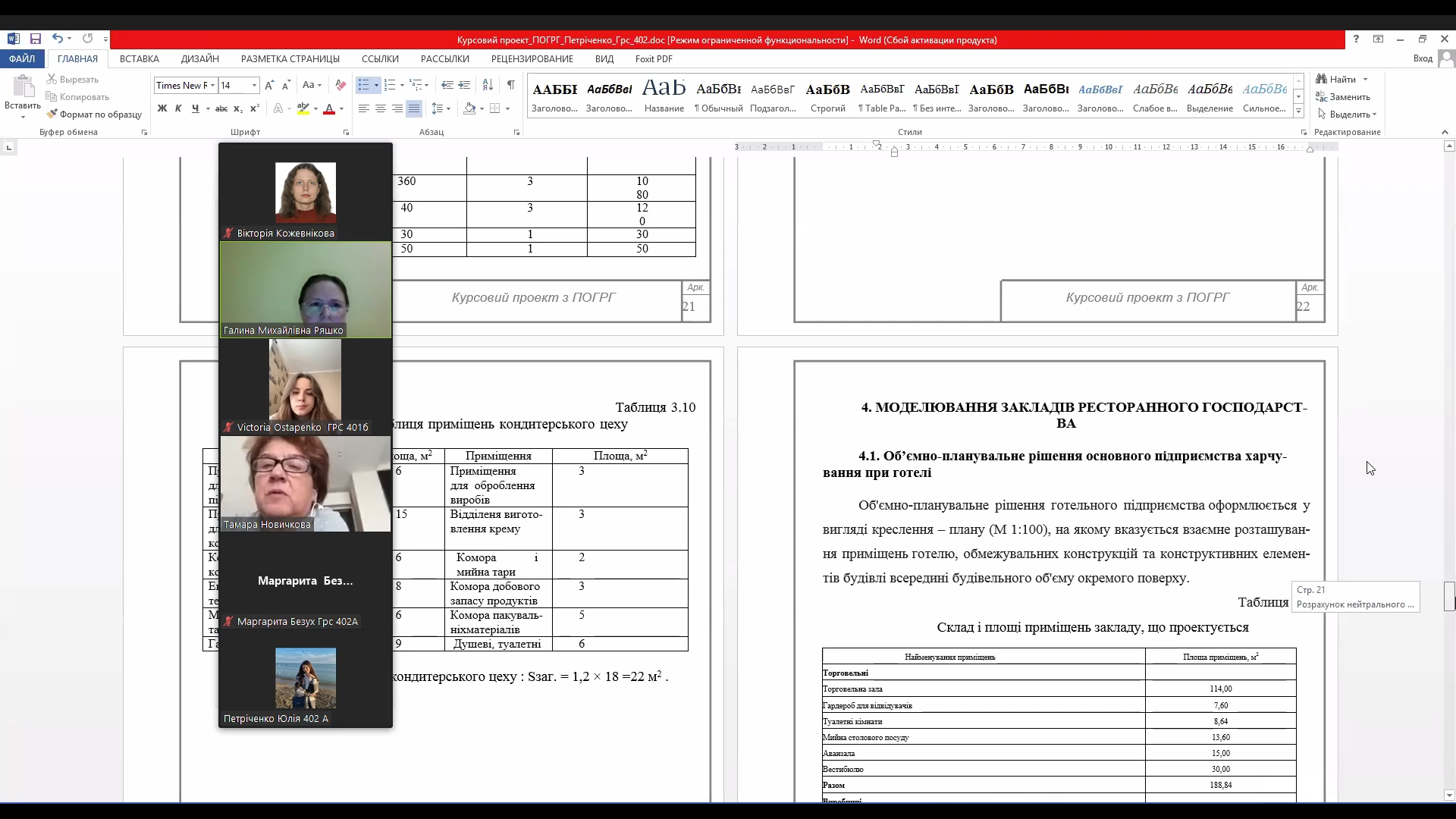Click Копировать (Copy) command
This screenshot has height=819, width=1456.
(78, 97)
